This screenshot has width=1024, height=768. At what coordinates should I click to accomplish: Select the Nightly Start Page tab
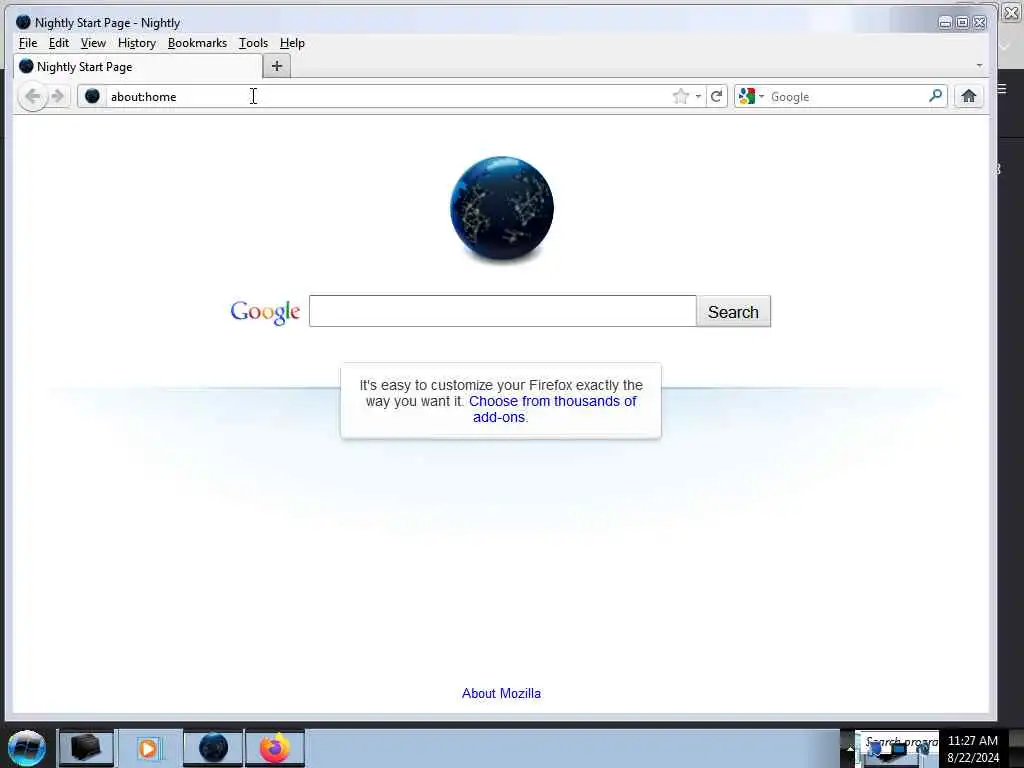[x=138, y=67]
